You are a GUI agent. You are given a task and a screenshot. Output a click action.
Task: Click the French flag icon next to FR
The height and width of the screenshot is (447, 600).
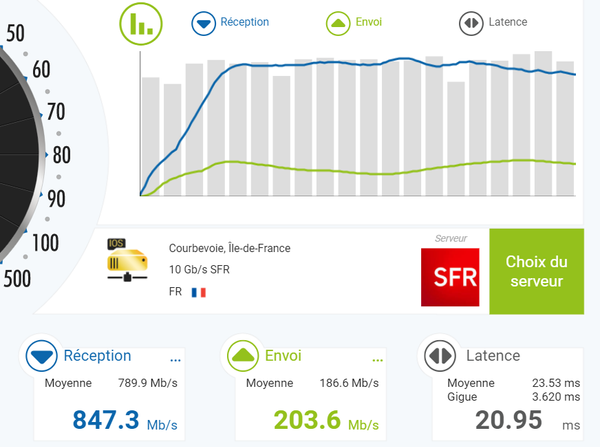[199, 292]
